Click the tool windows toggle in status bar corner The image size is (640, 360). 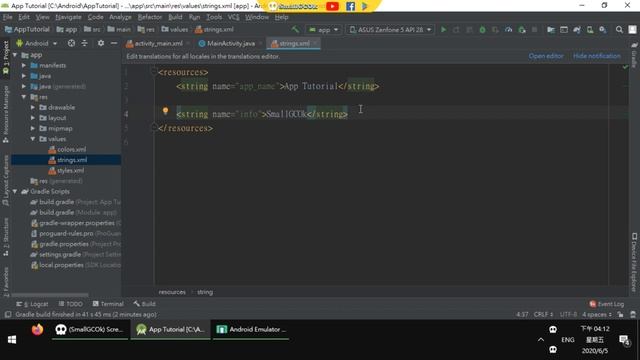[8, 315]
